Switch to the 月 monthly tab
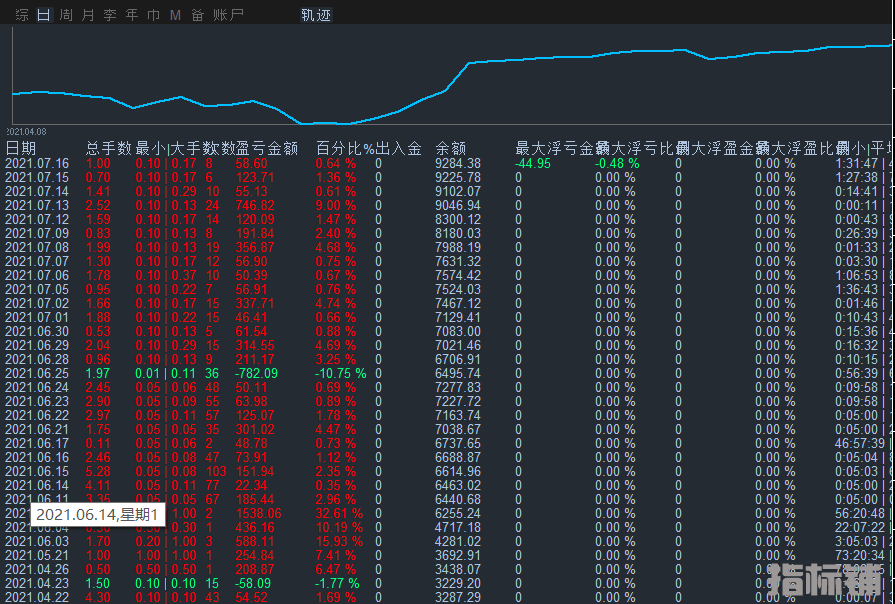Image resolution: width=895 pixels, height=604 pixels. 87,15
